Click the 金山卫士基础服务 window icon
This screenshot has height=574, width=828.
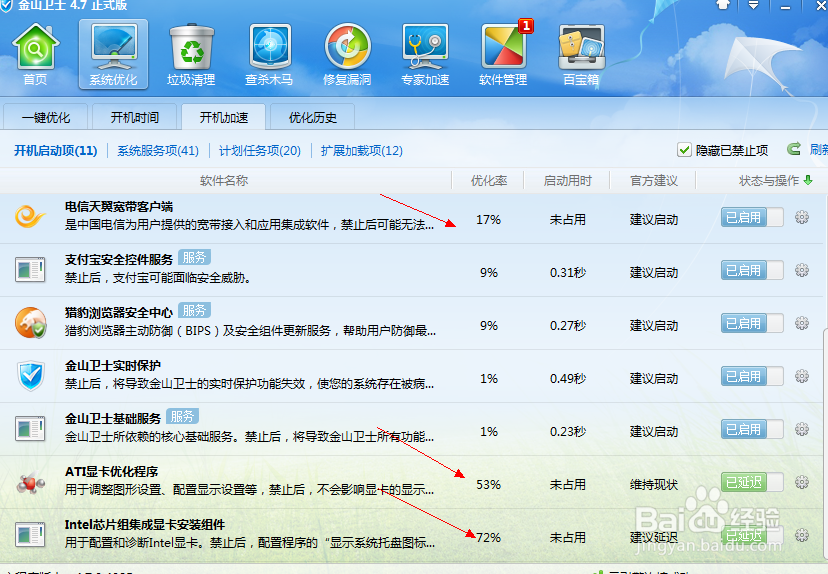(30, 429)
